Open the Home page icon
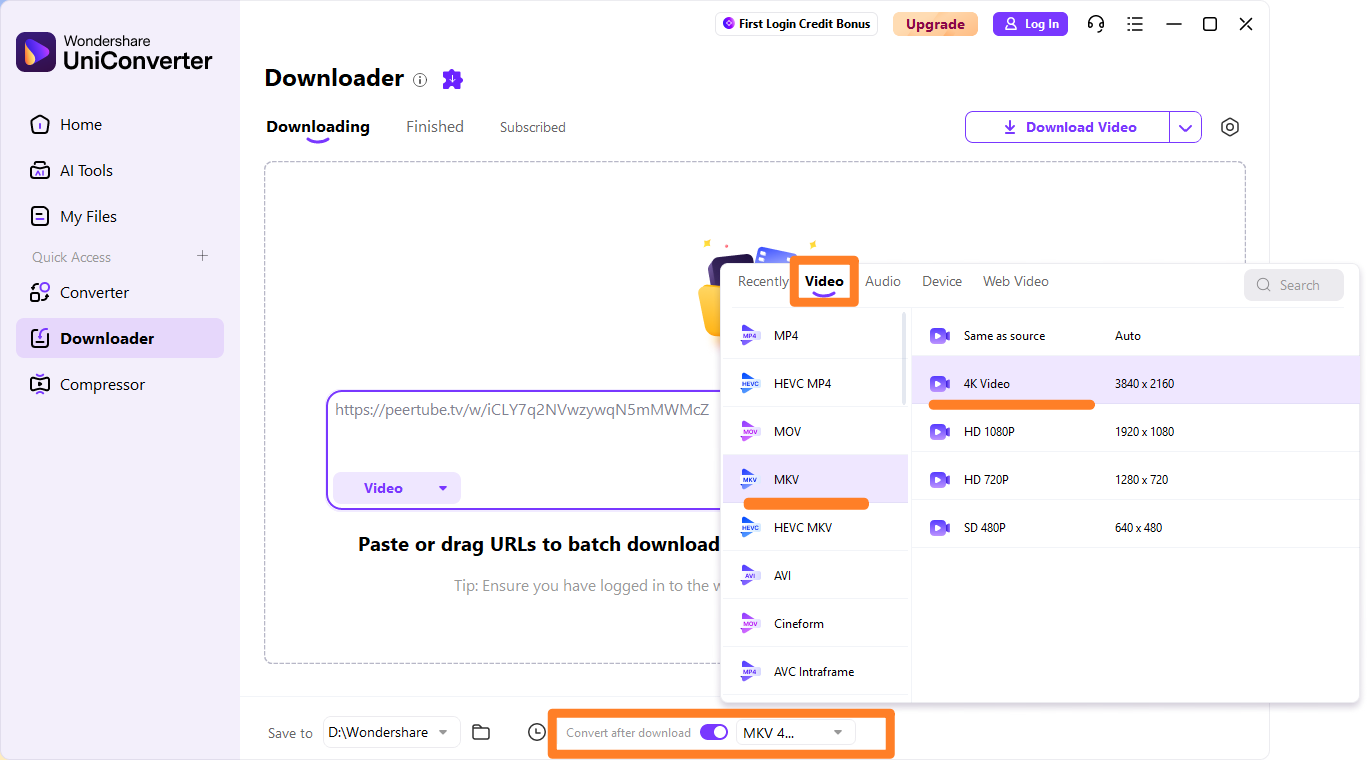This screenshot has height=760, width=1367. coord(40,125)
